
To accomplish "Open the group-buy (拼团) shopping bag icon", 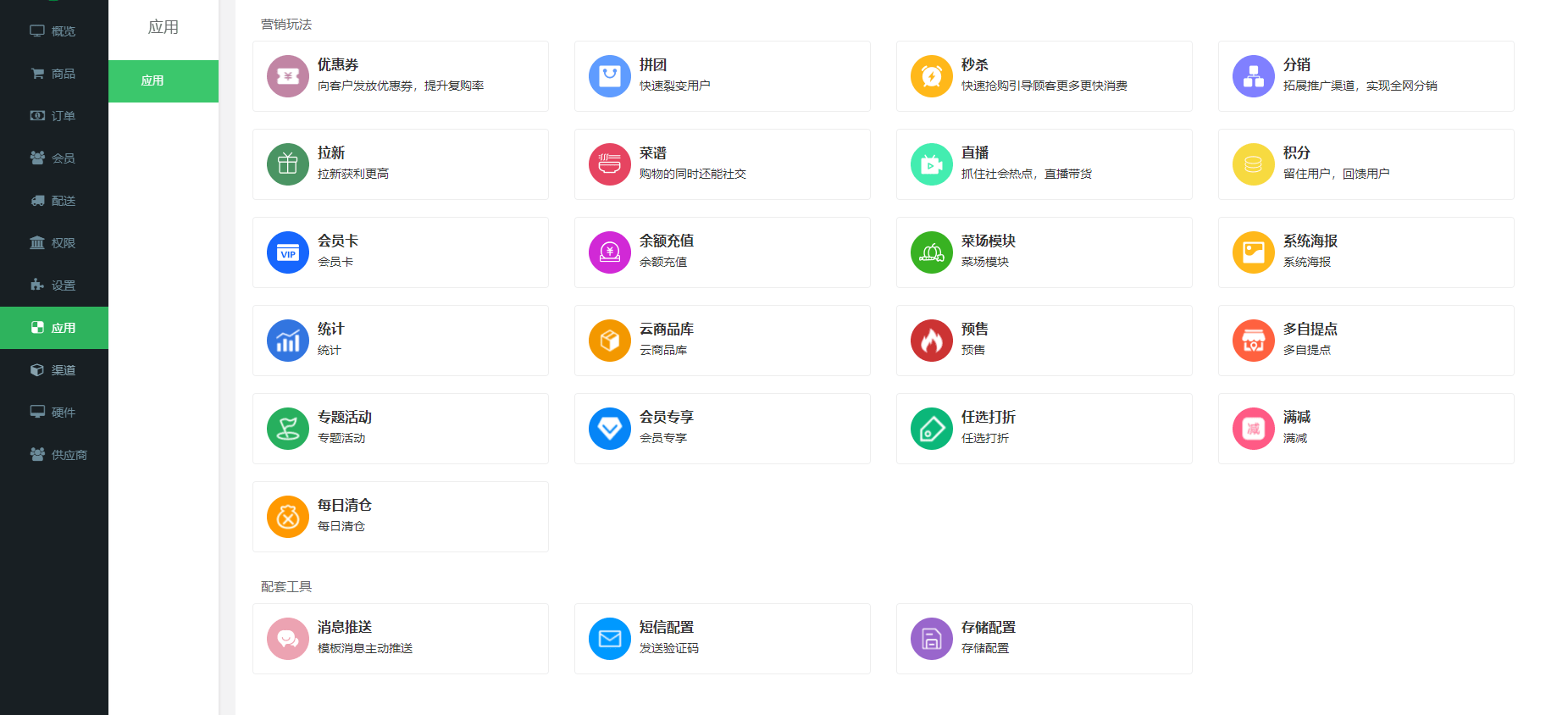I will (610, 76).
